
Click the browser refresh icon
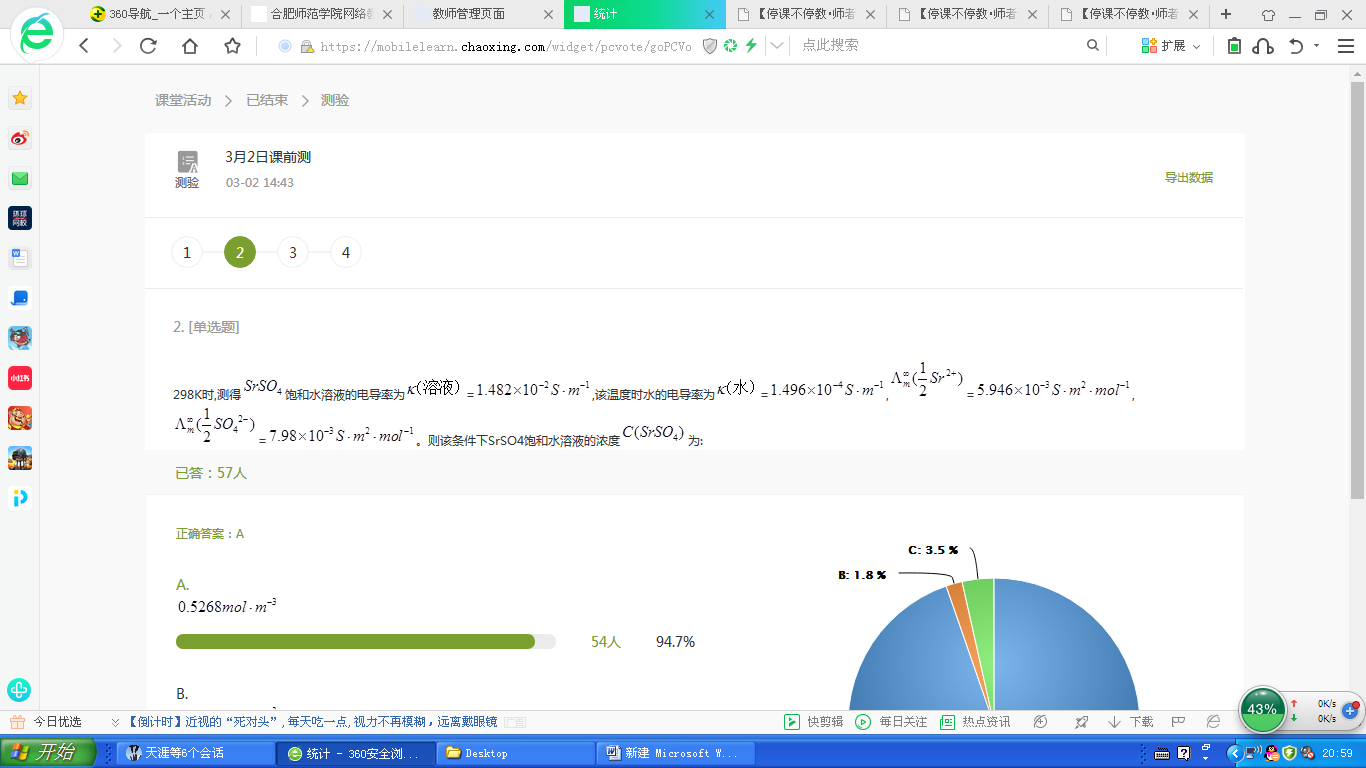click(x=148, y=46)
